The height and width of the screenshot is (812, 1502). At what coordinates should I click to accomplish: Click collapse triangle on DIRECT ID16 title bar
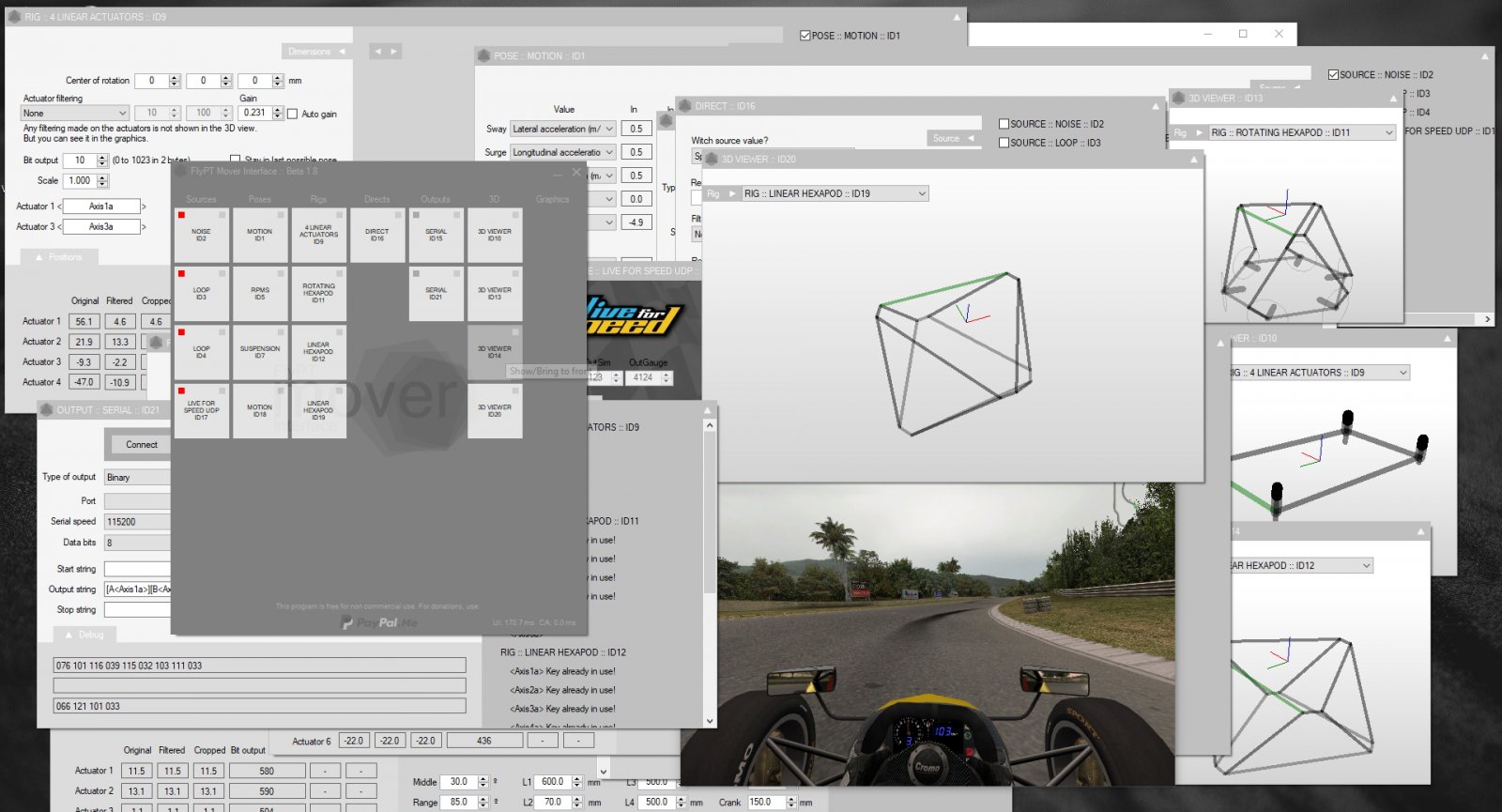coord(1156,106)
